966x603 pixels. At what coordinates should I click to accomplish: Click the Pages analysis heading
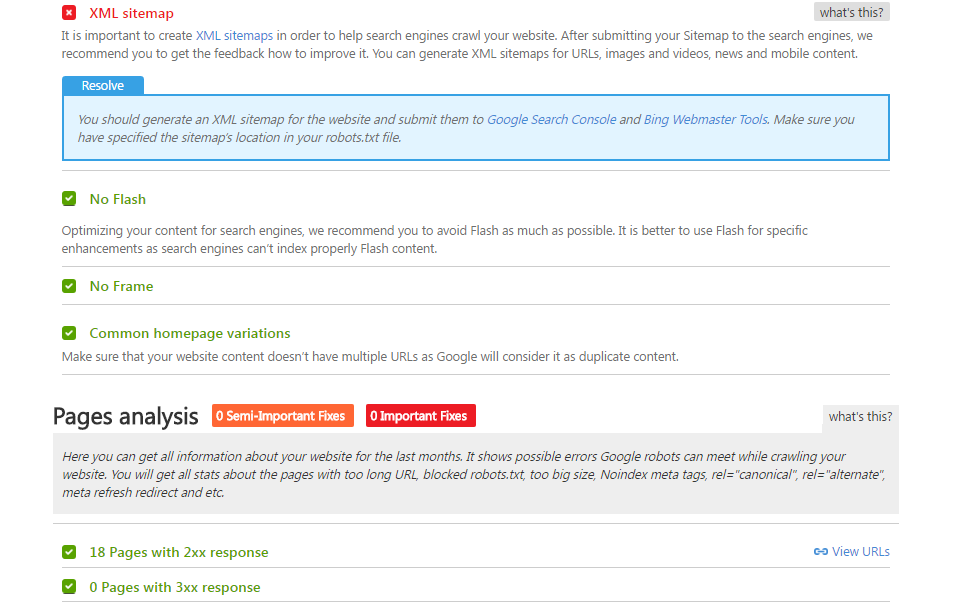point(126,417)
